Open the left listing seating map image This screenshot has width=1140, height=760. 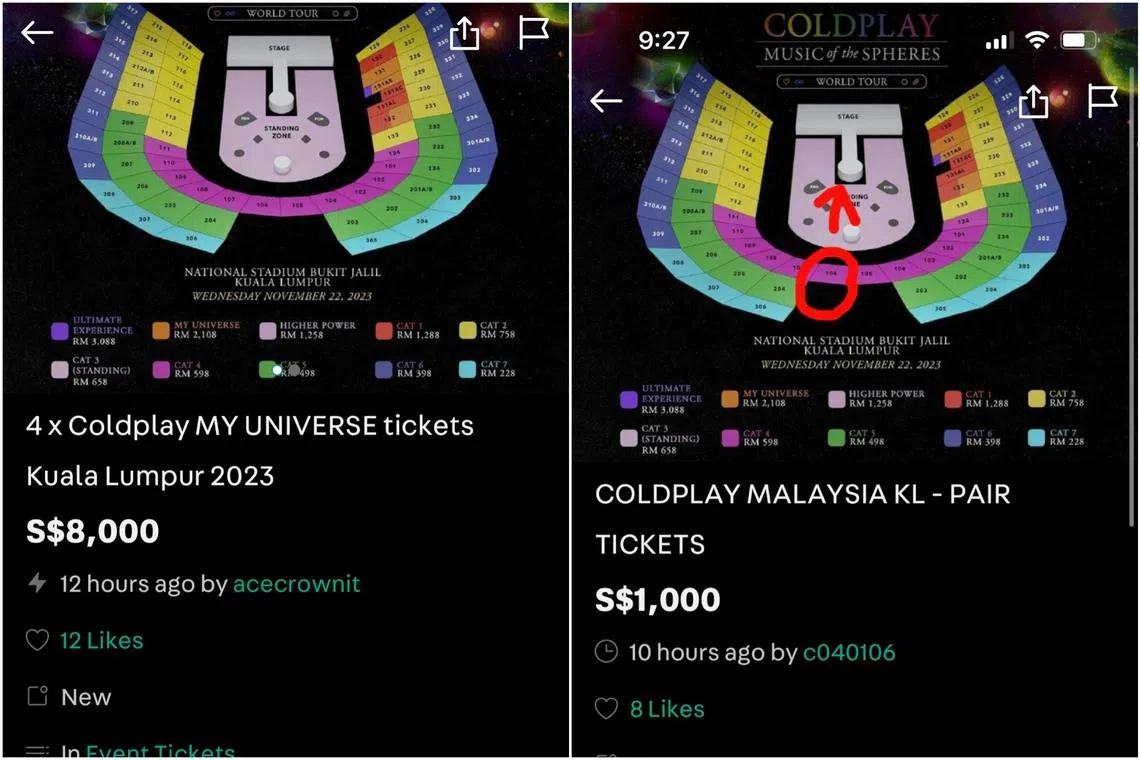[286, 196]
